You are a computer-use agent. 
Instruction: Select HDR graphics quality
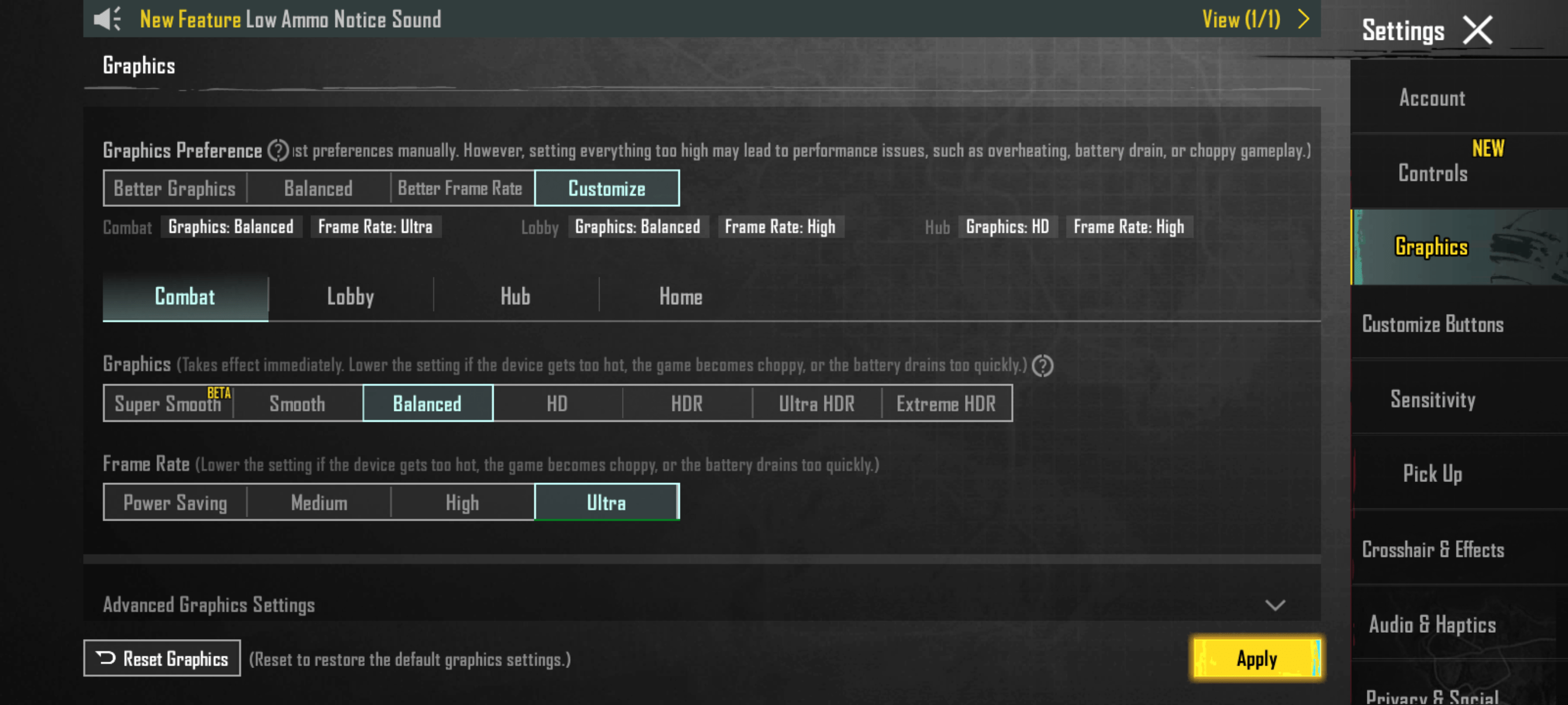tap(687, 403)
